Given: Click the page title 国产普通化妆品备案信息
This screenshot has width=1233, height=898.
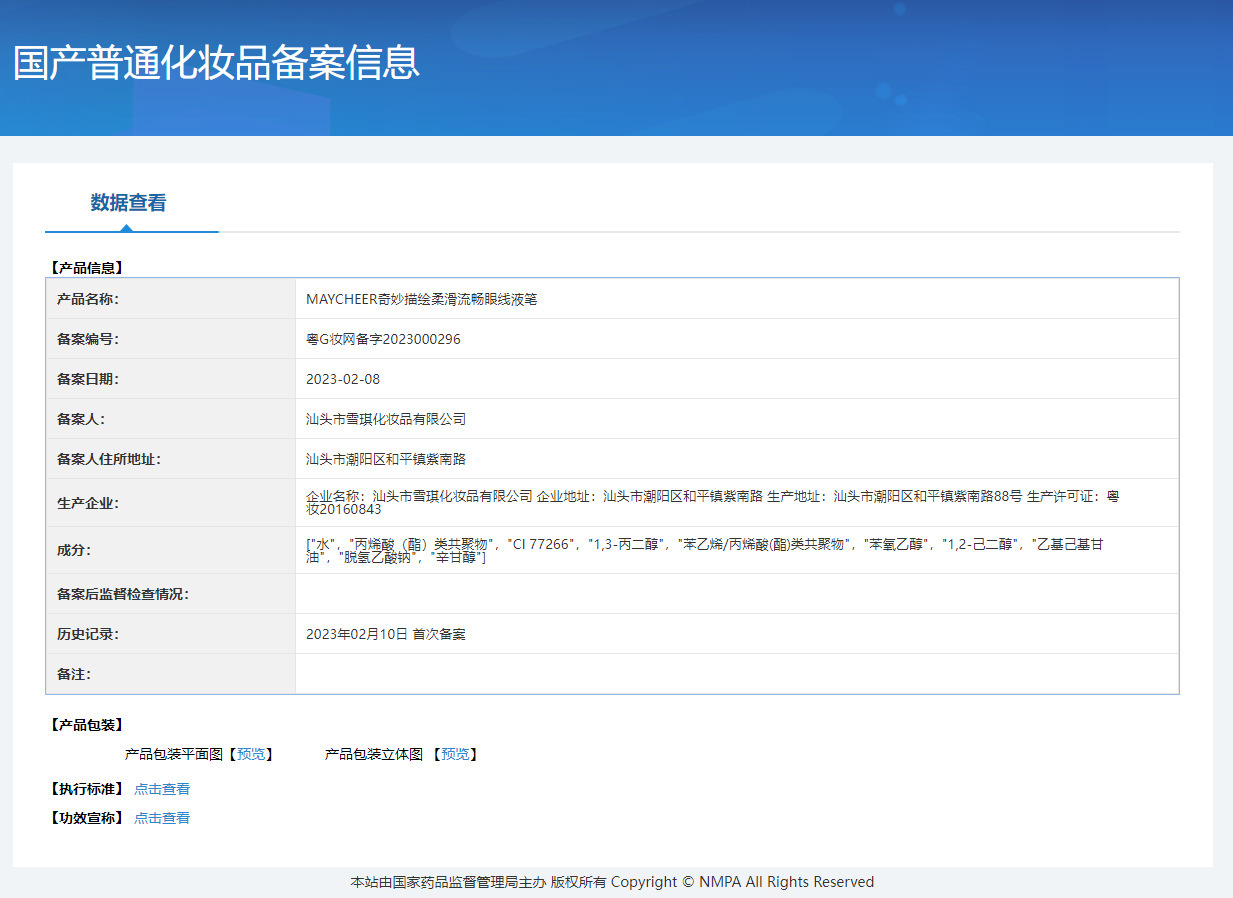Looking at the screenshot, I should click(216, 62).
